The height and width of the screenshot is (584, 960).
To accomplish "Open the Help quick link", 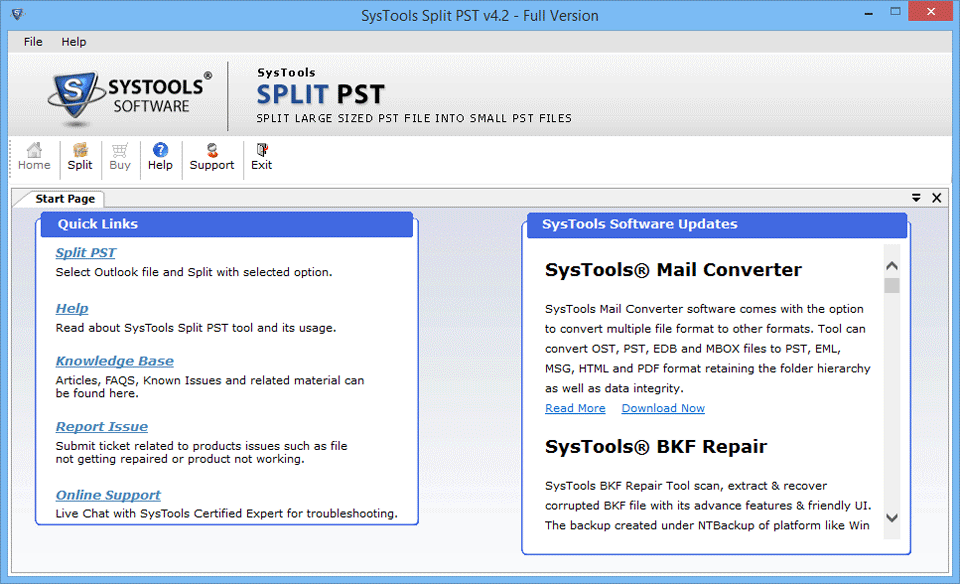I will click(x=72, y=309).
